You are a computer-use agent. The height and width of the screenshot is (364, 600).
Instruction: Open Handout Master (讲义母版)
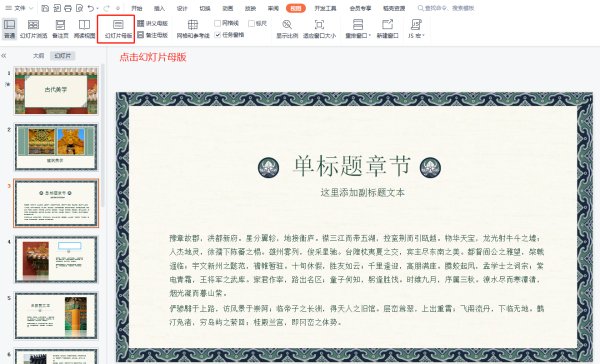pyautogui.click(x=152, y=23)
